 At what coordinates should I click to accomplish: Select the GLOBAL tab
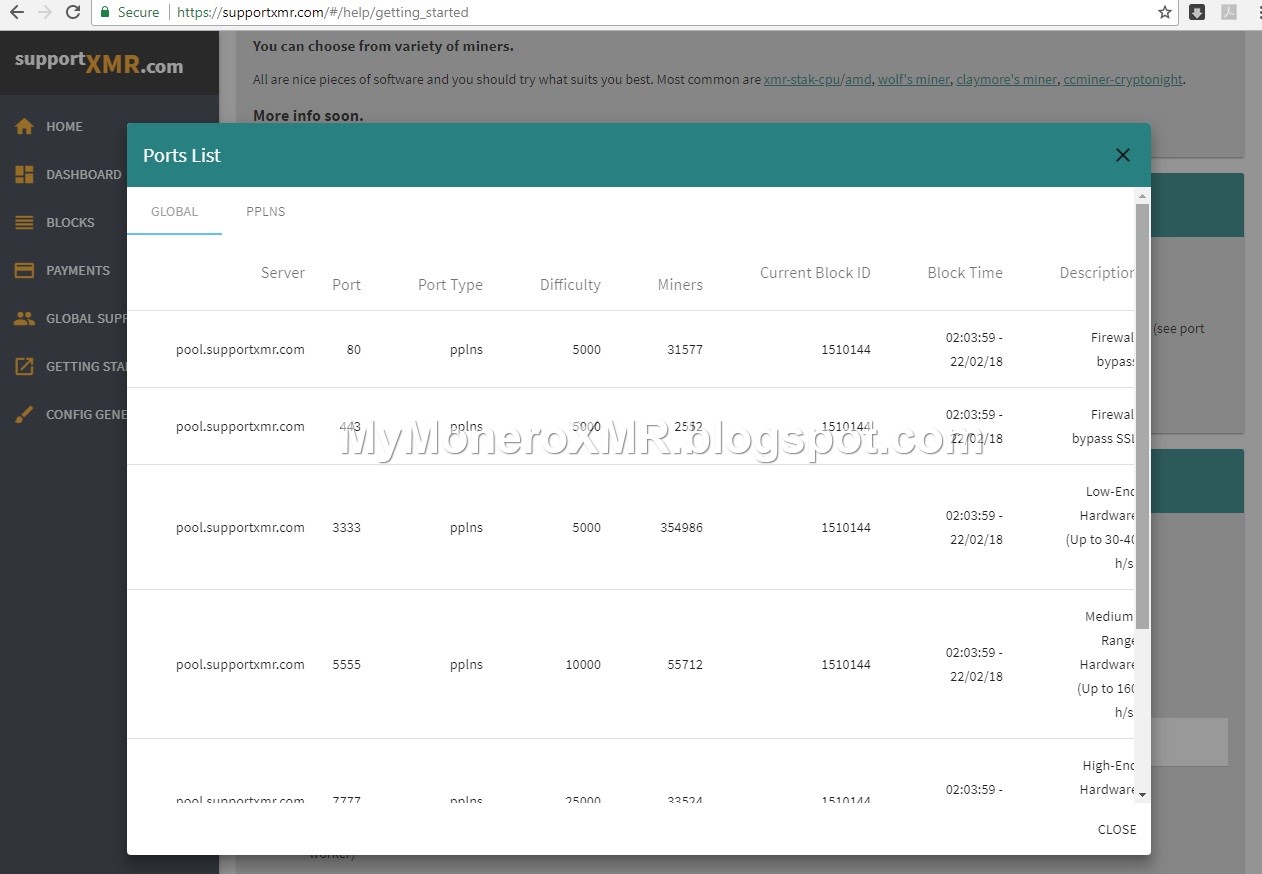(174, 211)
